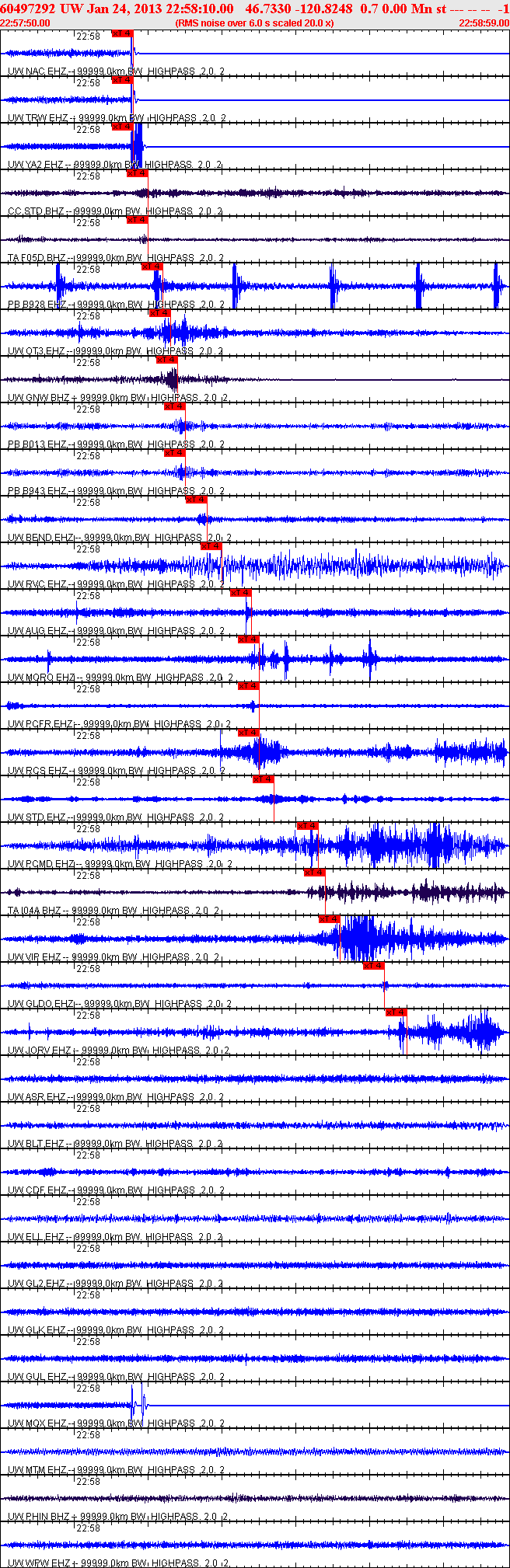Select the pick flag on B928 trace
This screenshot has width=510, height=1568.
pyautogui.click(x=152, y=267)
